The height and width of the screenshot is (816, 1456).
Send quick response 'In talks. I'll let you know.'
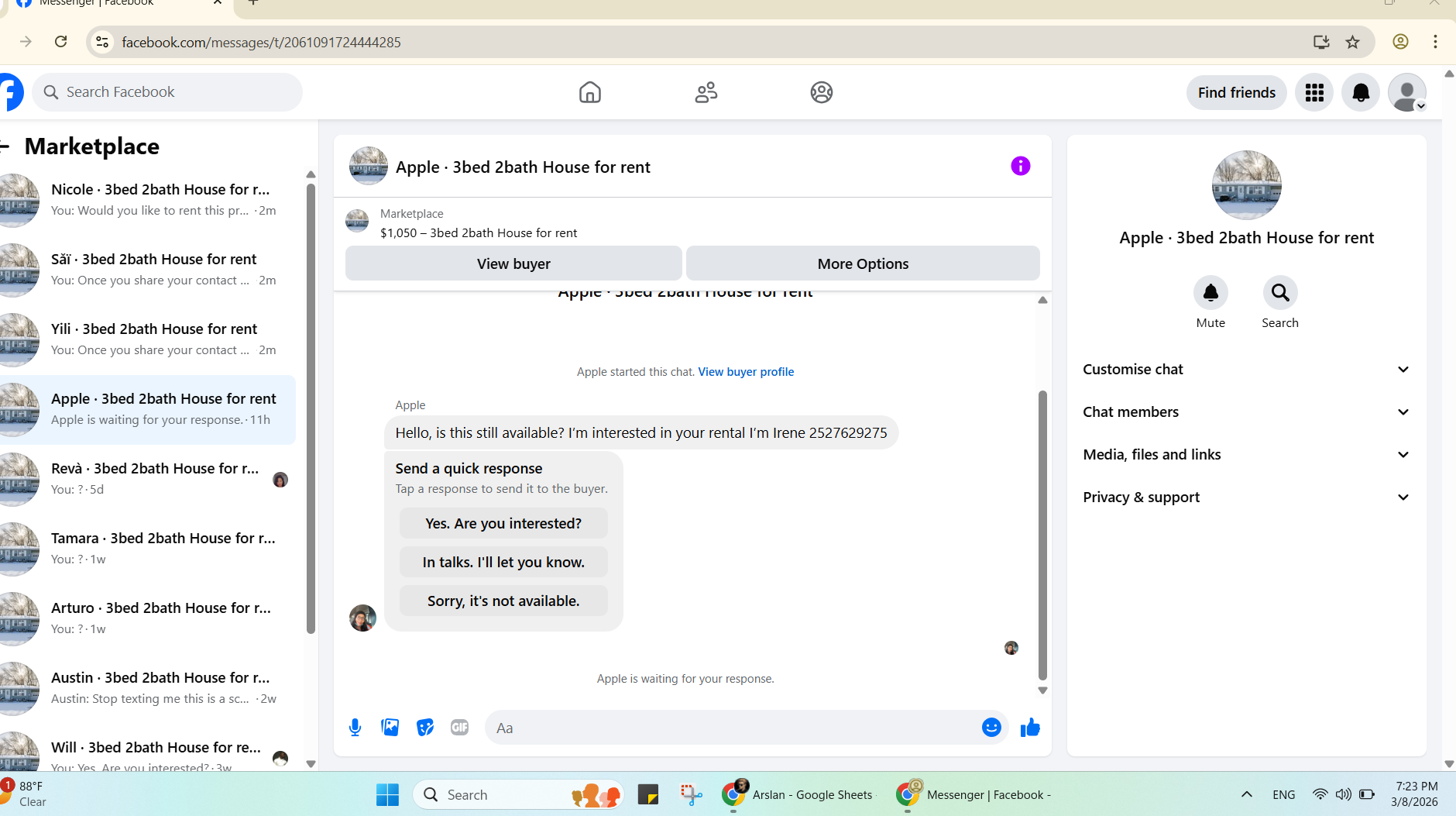tap(503, 562)
